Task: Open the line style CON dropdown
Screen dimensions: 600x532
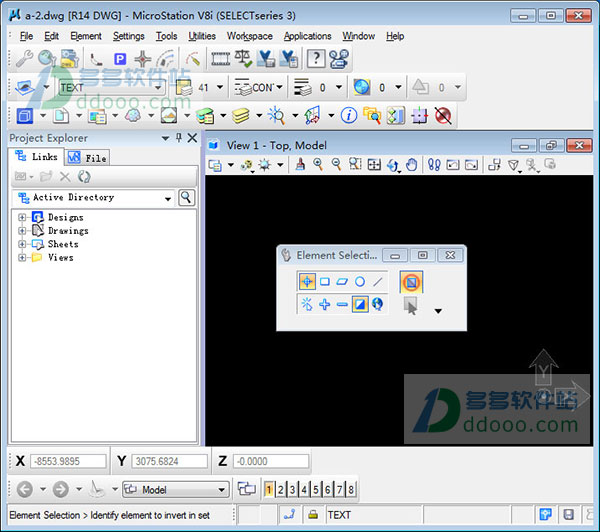Action: (280, 88)
